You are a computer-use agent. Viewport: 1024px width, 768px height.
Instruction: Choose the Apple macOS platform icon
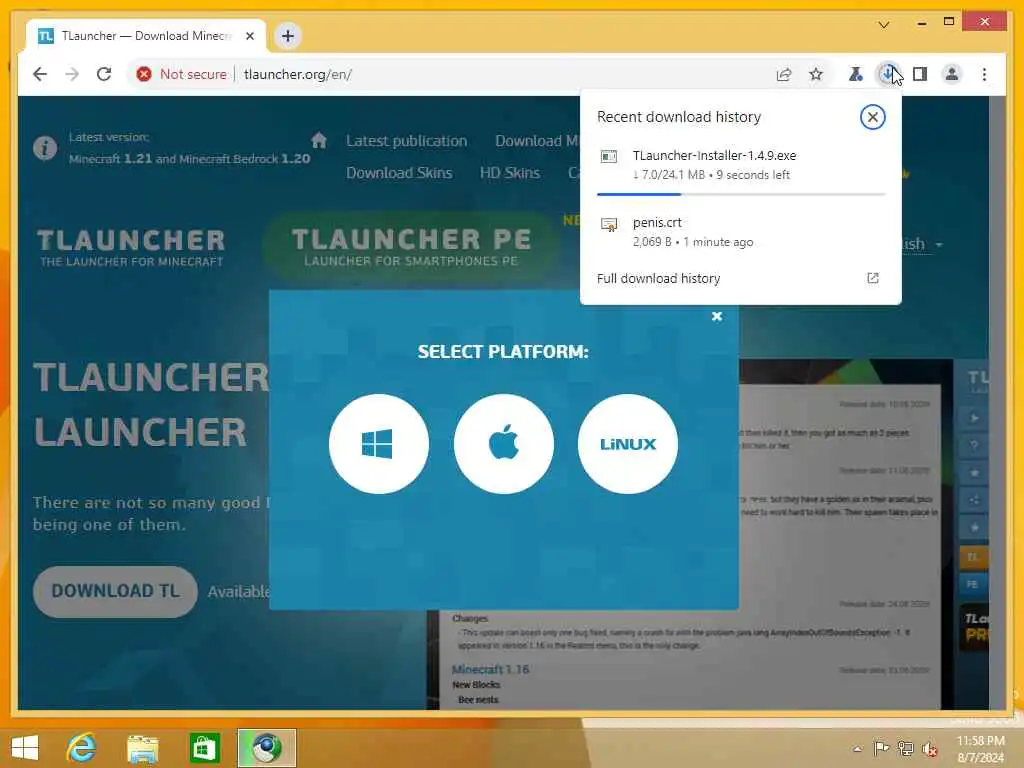click(x=504, y=444)
